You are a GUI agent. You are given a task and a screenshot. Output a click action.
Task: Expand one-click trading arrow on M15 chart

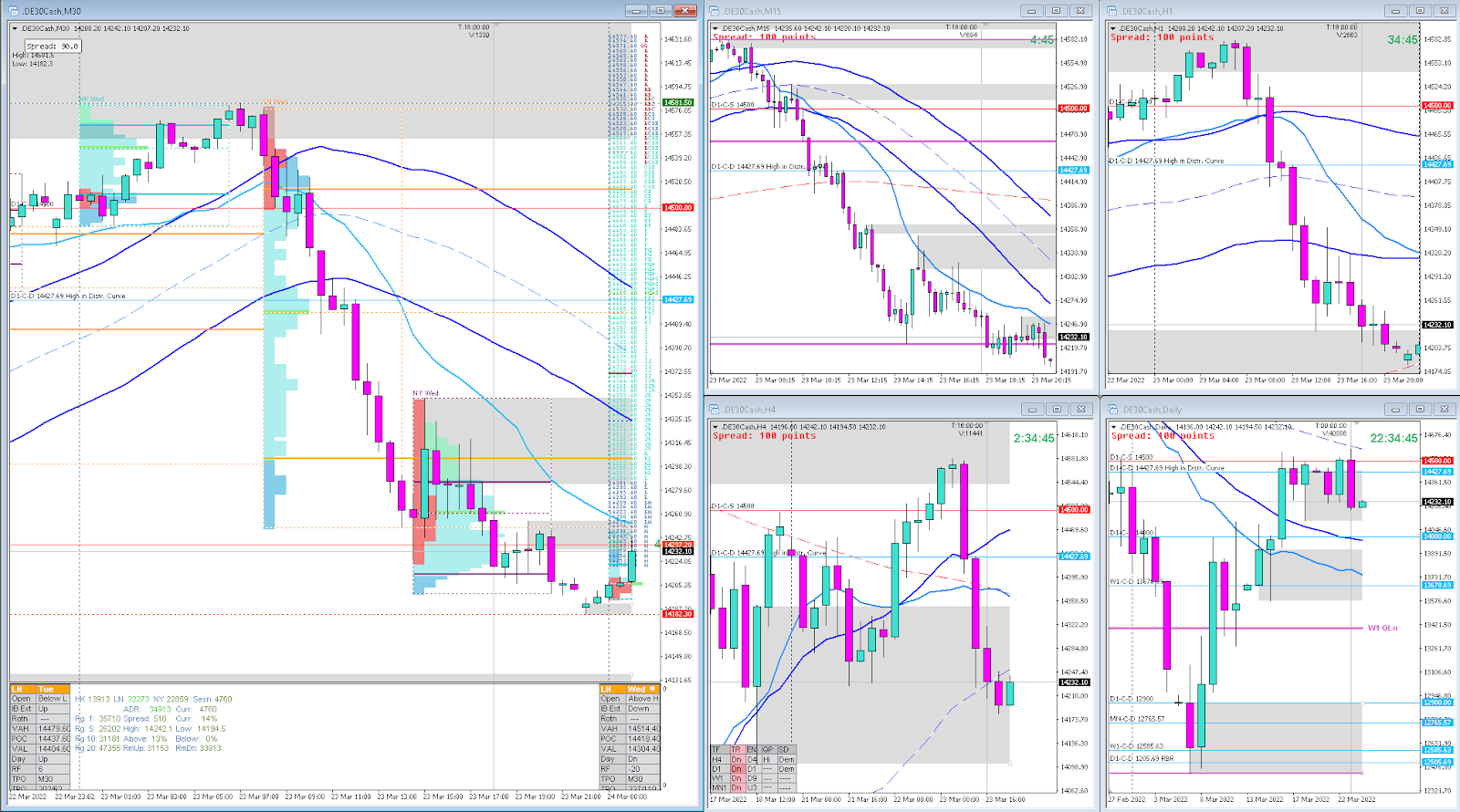(x=715, y=28)
